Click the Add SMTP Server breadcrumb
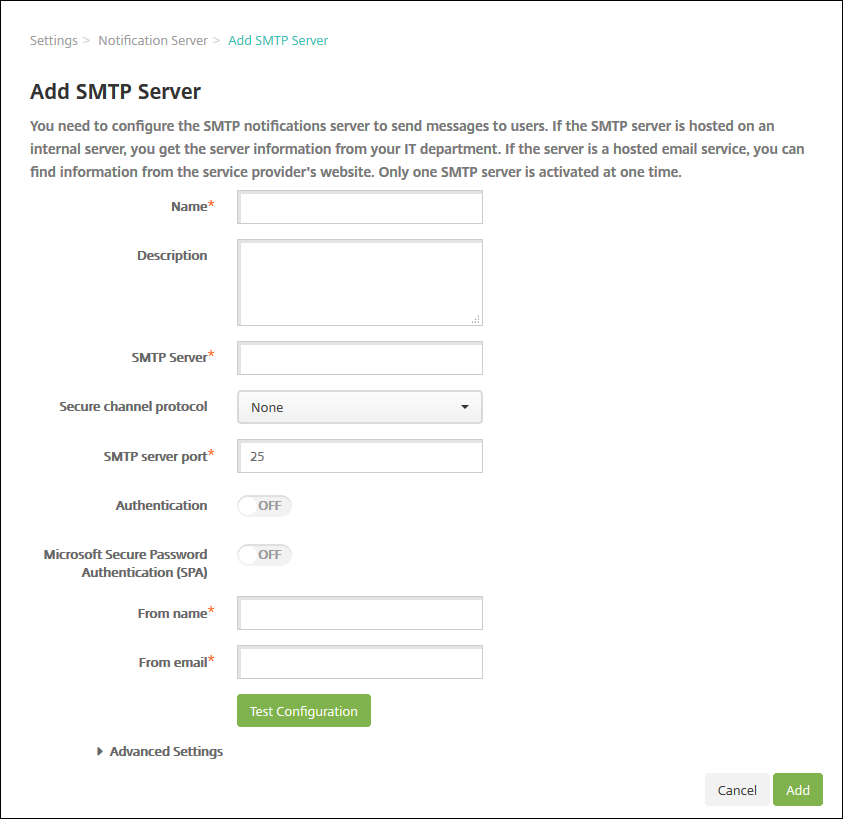This screenshot has width=843, height=819. [278, 41]
